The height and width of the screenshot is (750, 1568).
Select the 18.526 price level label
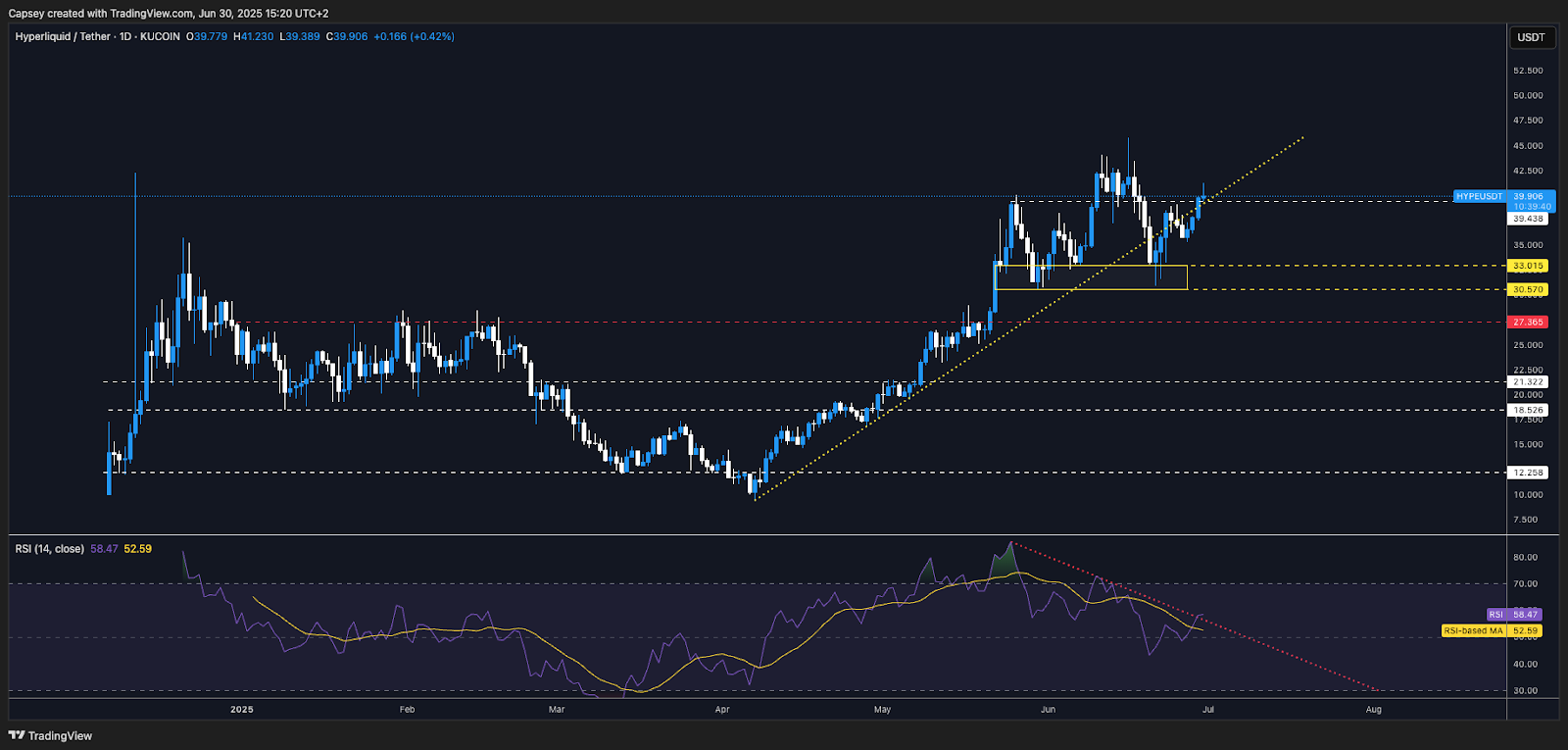(1528, 410)
